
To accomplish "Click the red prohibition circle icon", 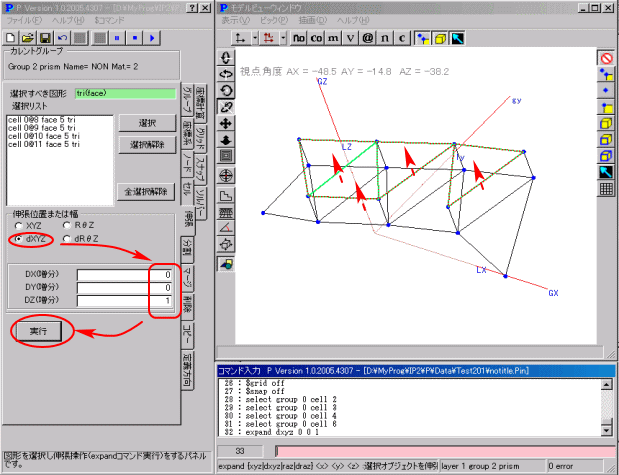I will pyautogui.click(x=606, y=58).
